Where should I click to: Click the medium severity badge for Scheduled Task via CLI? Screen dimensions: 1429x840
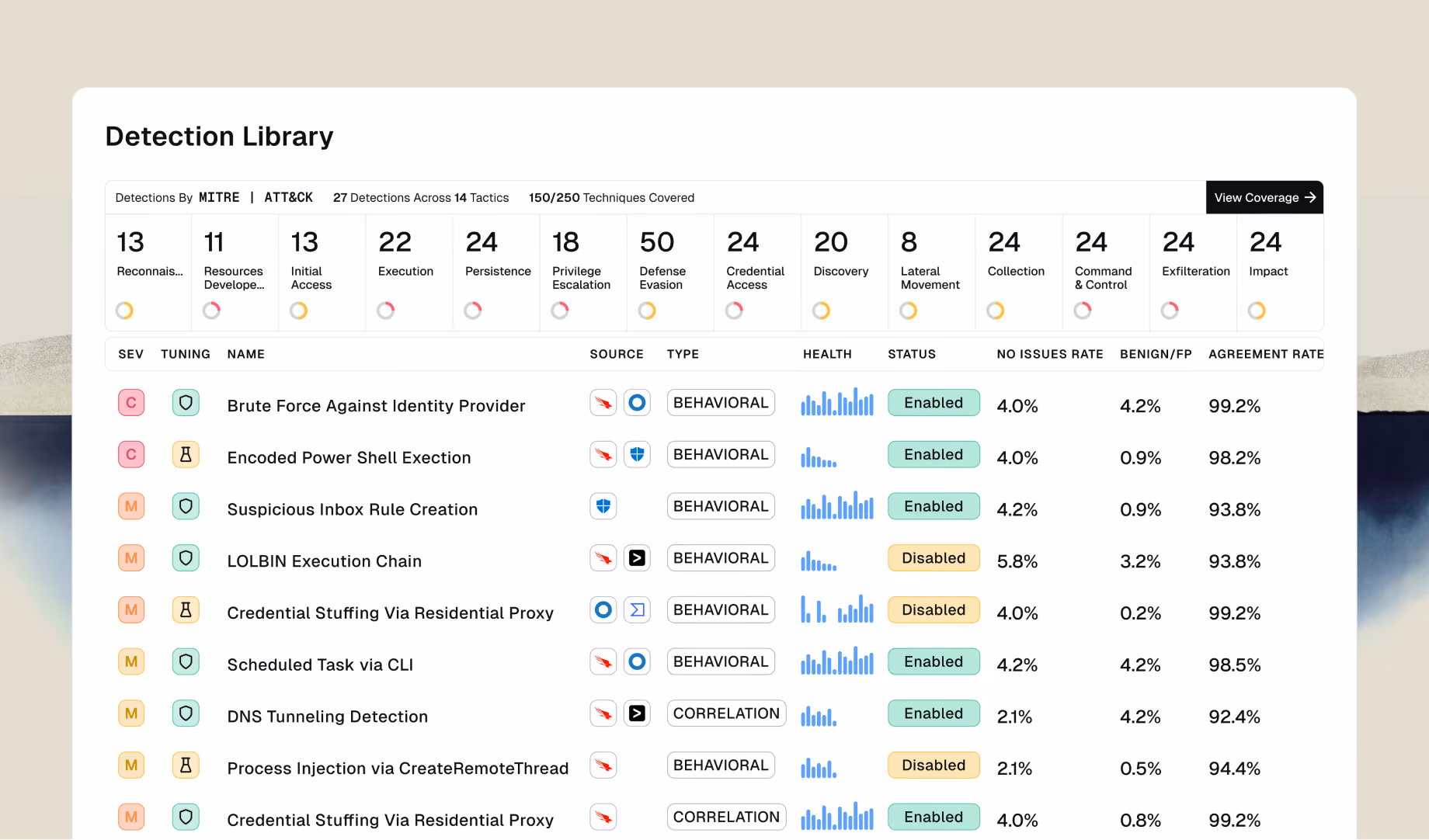(x=131, y=661)
